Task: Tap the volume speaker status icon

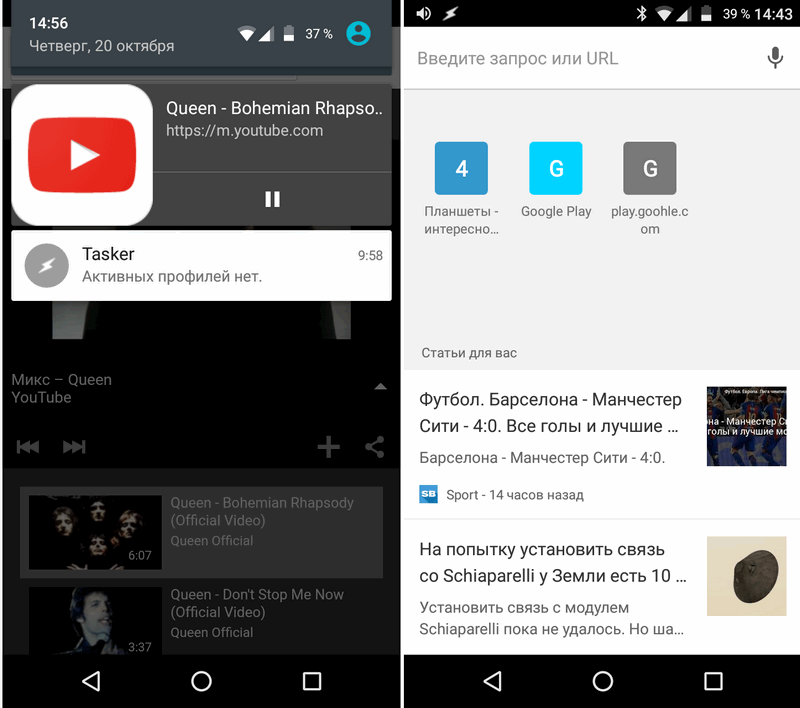Action: tap(423, 14)
